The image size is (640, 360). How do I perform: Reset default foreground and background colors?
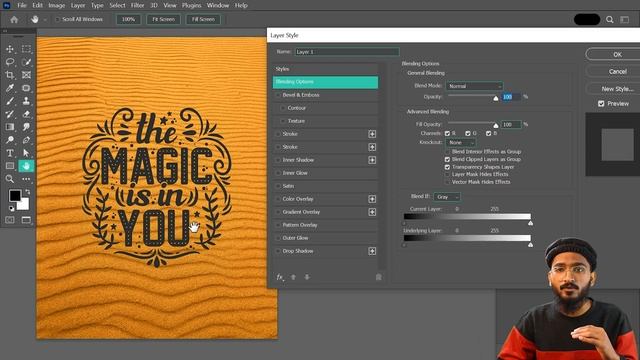[11, 209]
